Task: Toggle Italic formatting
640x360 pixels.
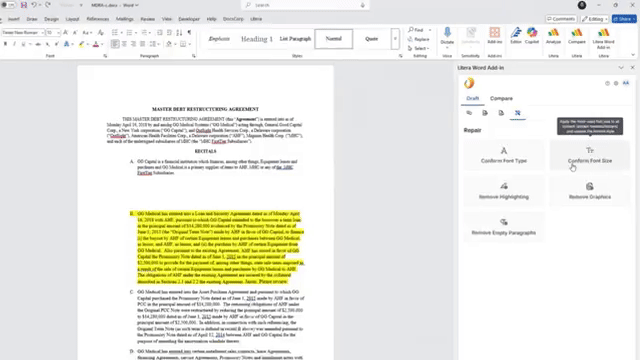Action: (14, 44)
